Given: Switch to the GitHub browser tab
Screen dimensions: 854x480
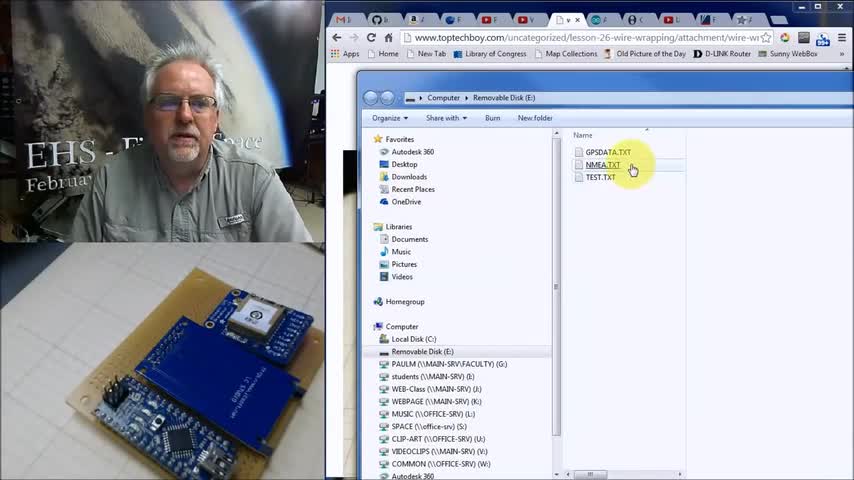Looking at the screenshot, I should (x=380, y=20).
